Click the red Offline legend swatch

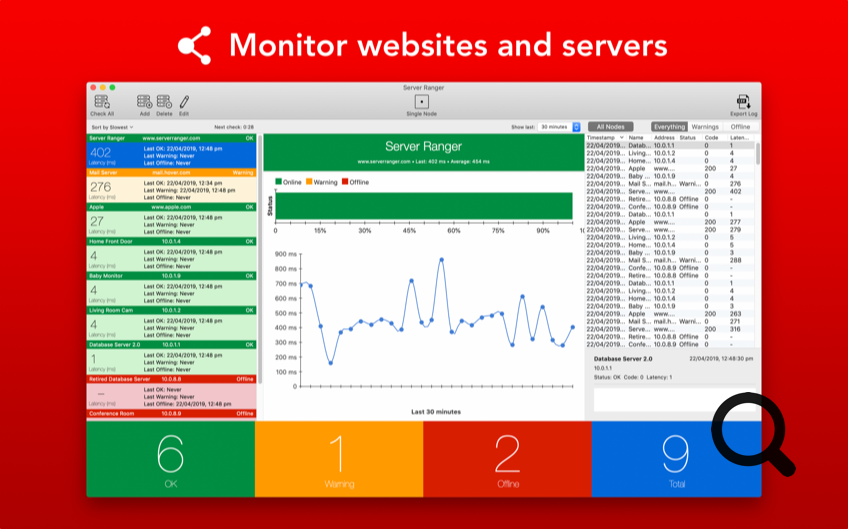click(x=346, y=181)
